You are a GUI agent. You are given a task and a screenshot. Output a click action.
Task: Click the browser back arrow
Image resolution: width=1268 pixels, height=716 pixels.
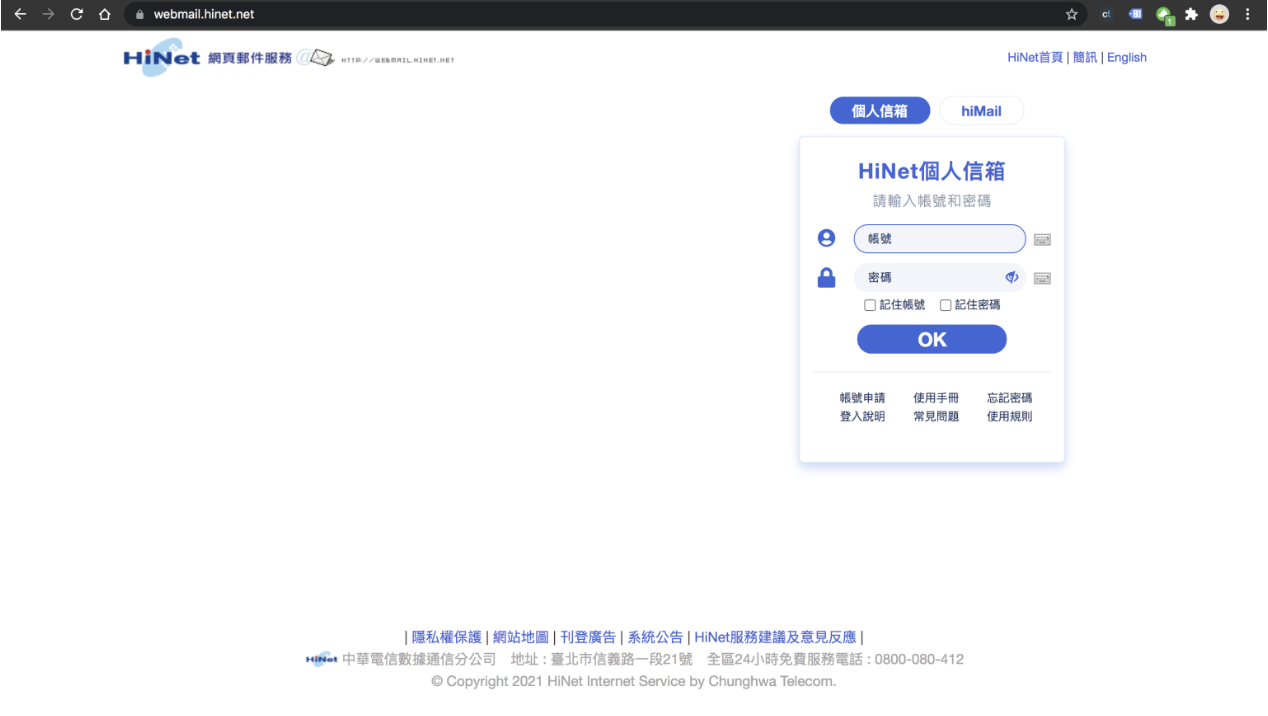coord(19,14)
